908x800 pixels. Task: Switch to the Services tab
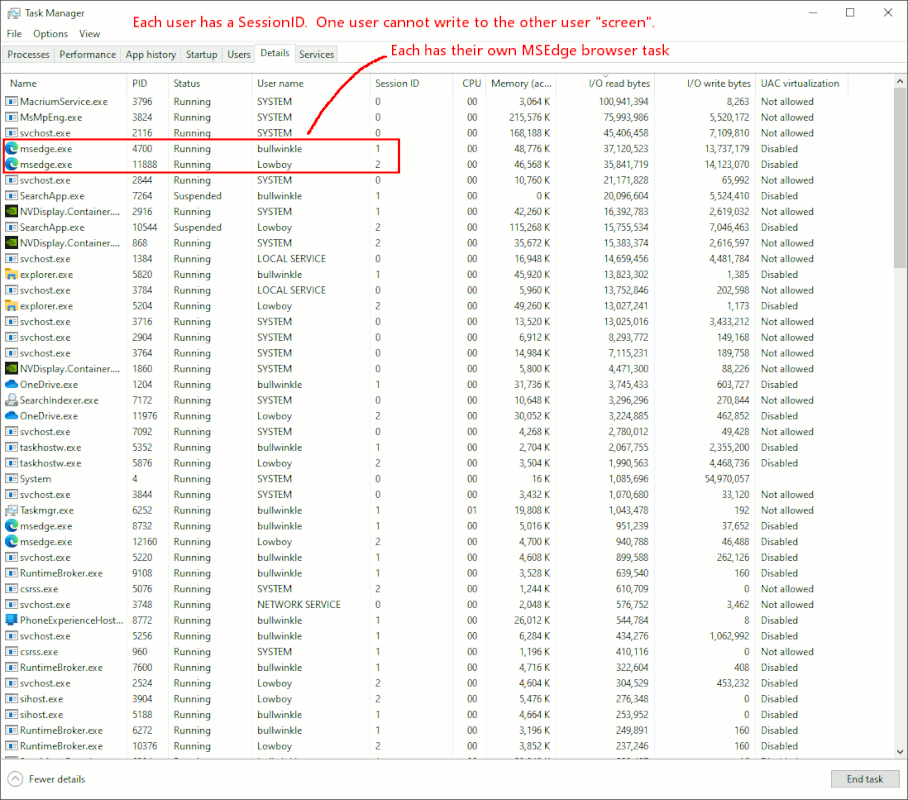click(316, 54)
